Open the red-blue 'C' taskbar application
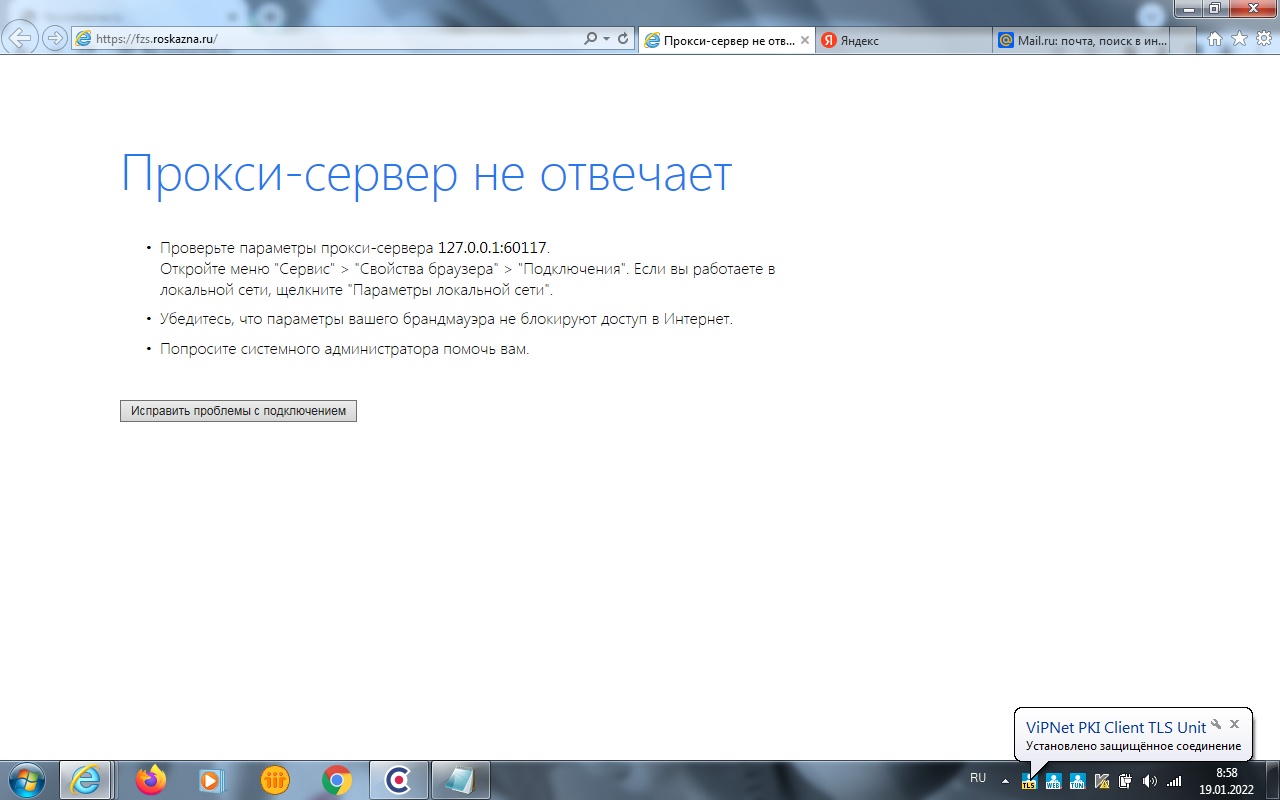Screen dimensions: 1280x800 pyautogui.click(x=398, y=780)
